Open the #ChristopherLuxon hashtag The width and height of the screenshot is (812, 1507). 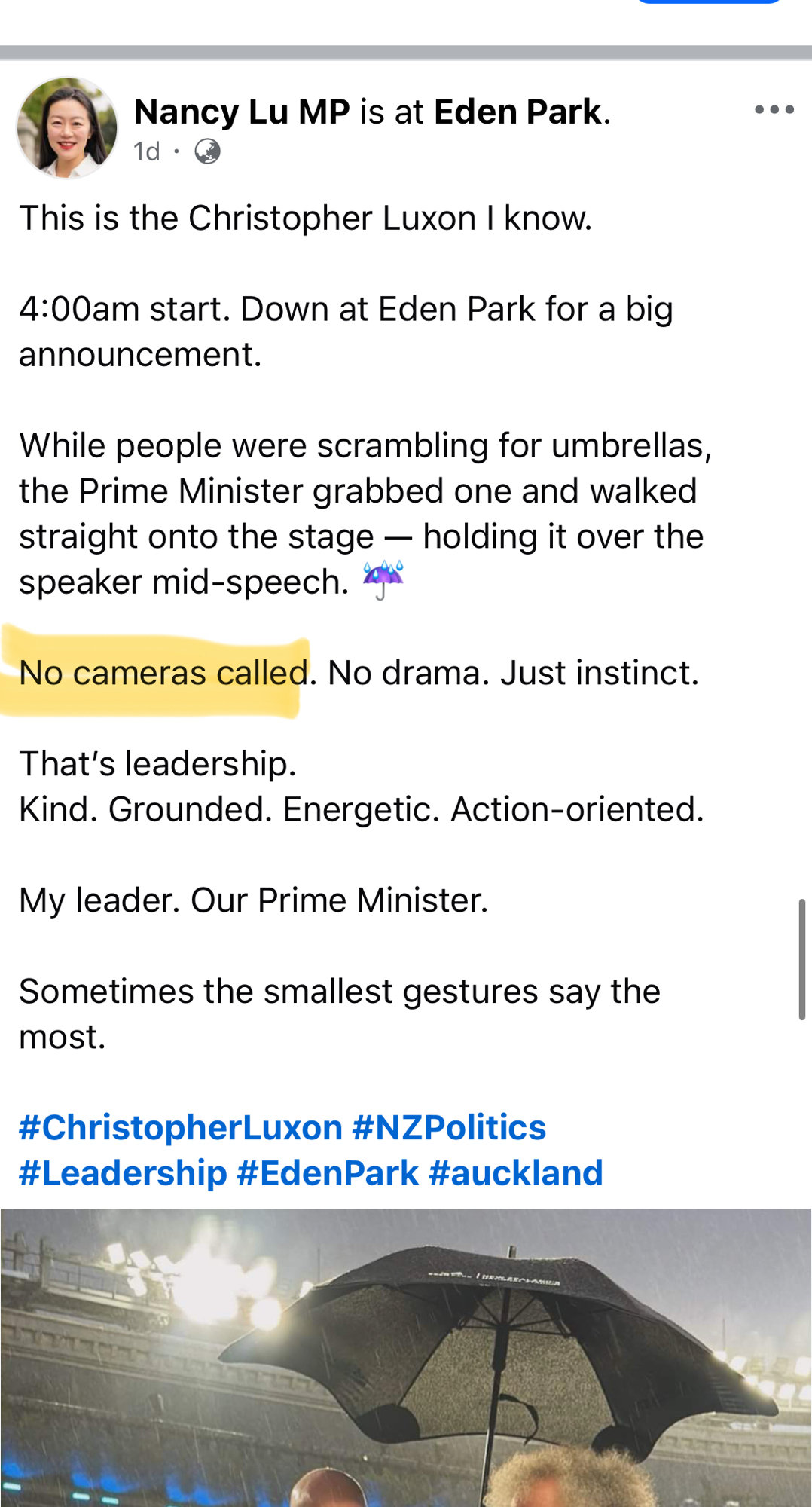pos(181,1128)
